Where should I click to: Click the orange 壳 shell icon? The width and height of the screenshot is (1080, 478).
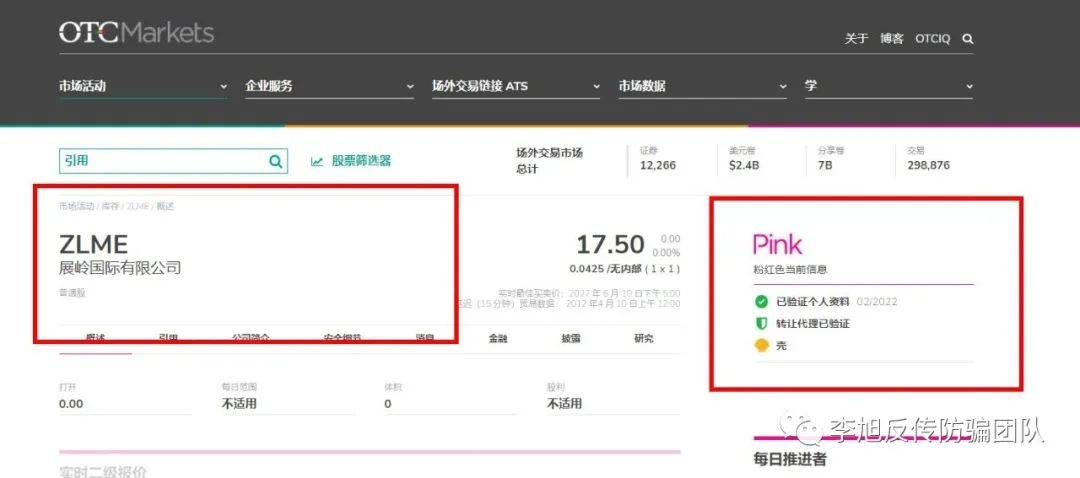tap(761, 345)
